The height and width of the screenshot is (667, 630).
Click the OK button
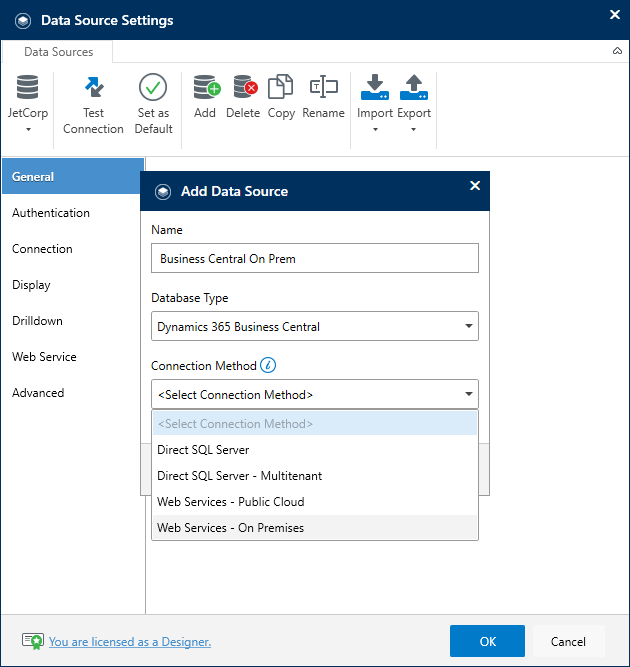pyautogui.click(x=487, y=641)
